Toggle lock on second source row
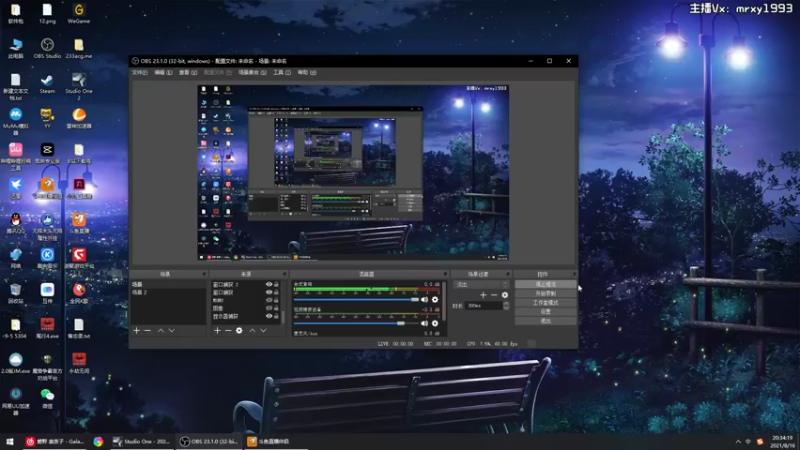 pos(277,292)
